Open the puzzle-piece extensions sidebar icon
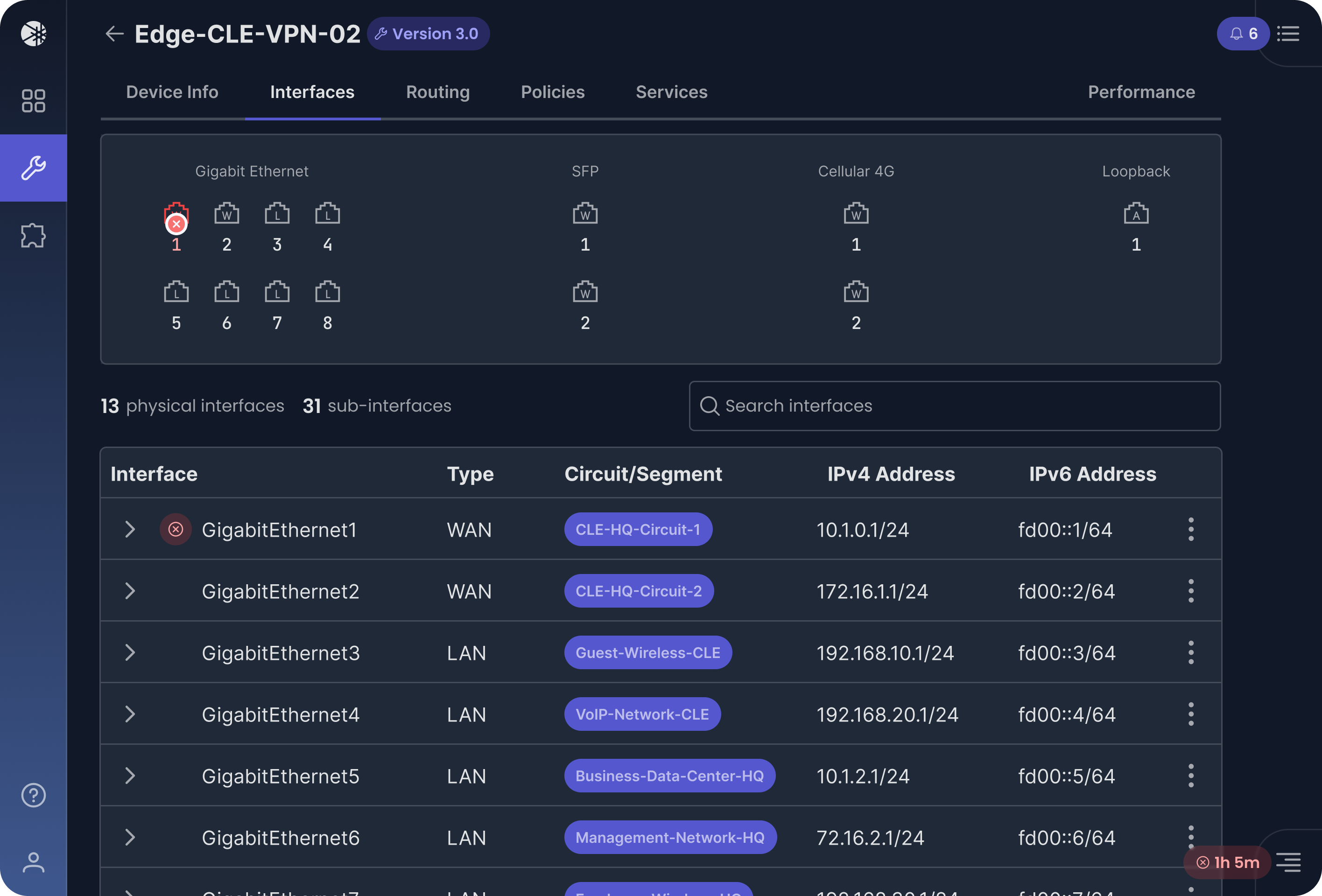Image resolution: width=1322 pixels, height=896 pixels. coord(34,235)
